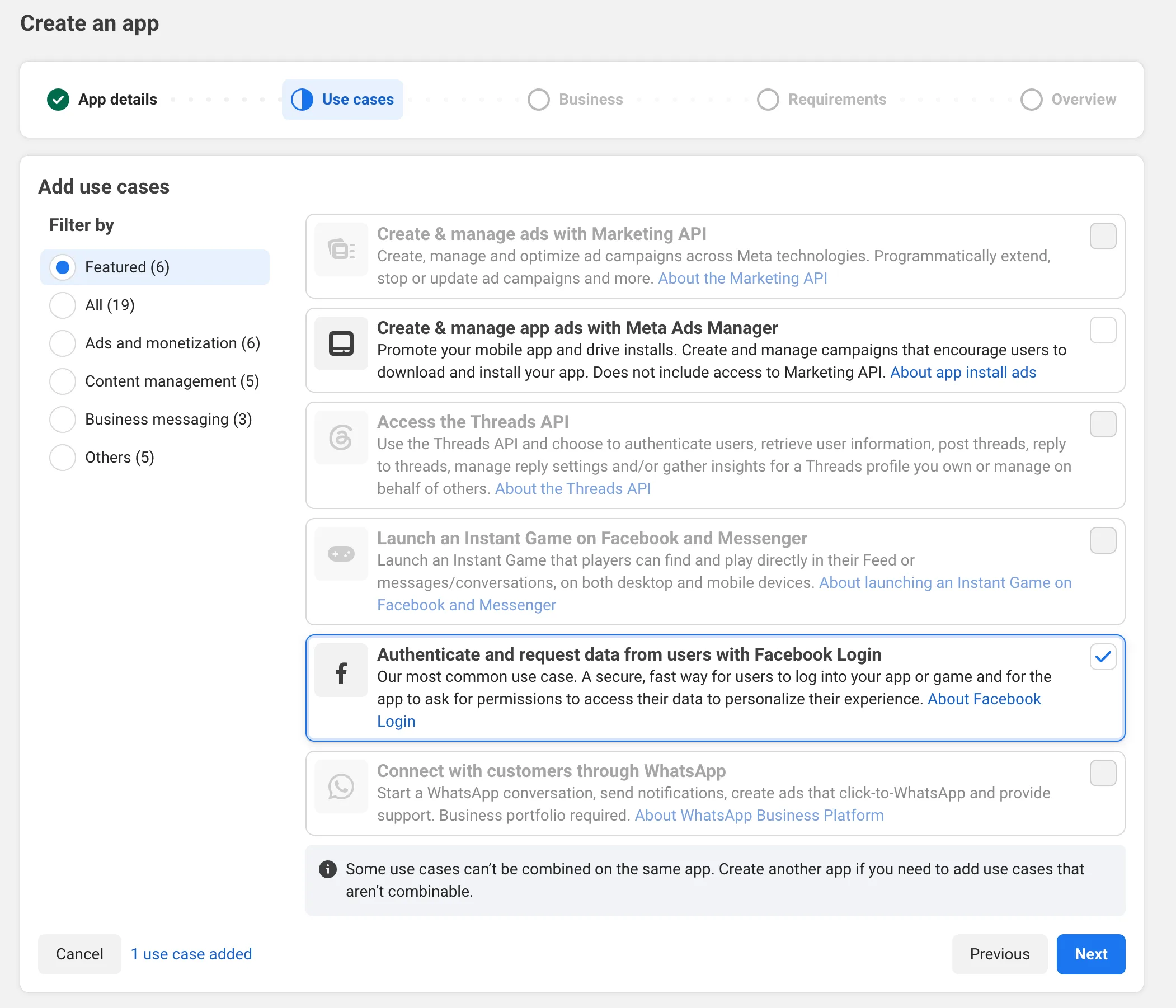1176x1008 pixels.
Task: Open the 'About the Marketing API' link
Action: pos(742,278)
